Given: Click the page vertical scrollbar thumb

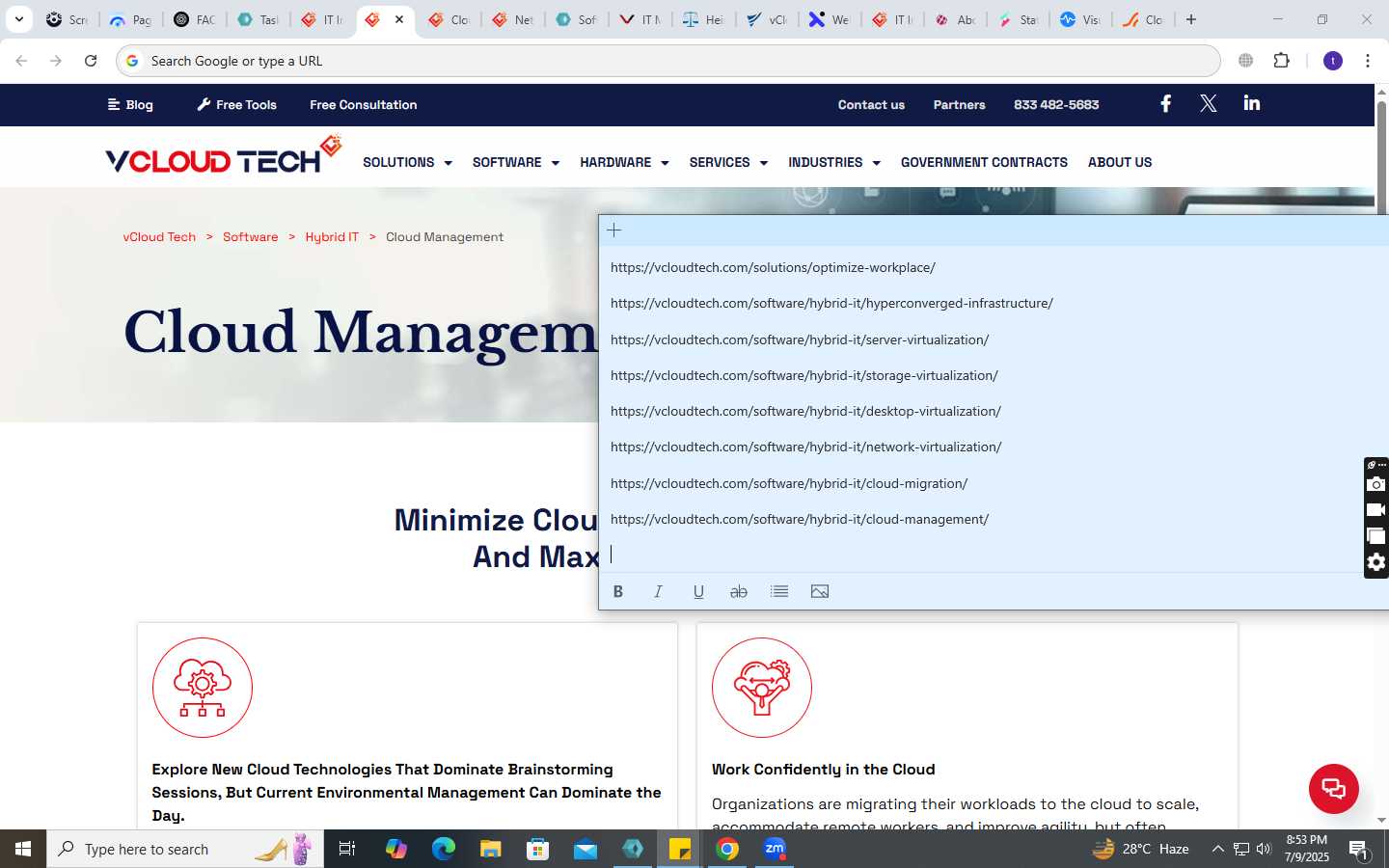Looking at the screenshot, I should point(1381,159).
